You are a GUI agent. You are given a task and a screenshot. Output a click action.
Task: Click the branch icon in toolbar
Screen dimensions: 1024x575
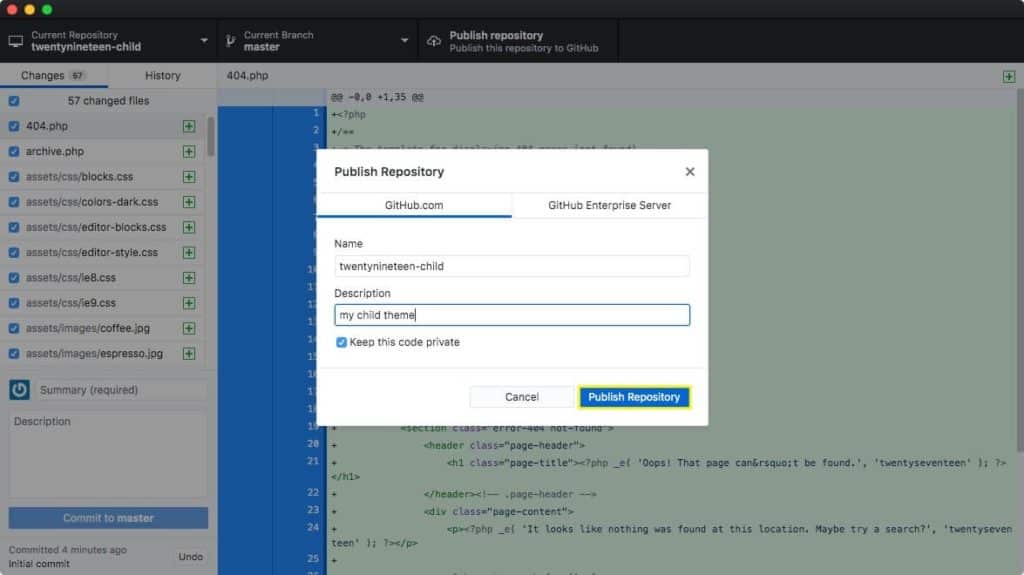click(230, 41)
